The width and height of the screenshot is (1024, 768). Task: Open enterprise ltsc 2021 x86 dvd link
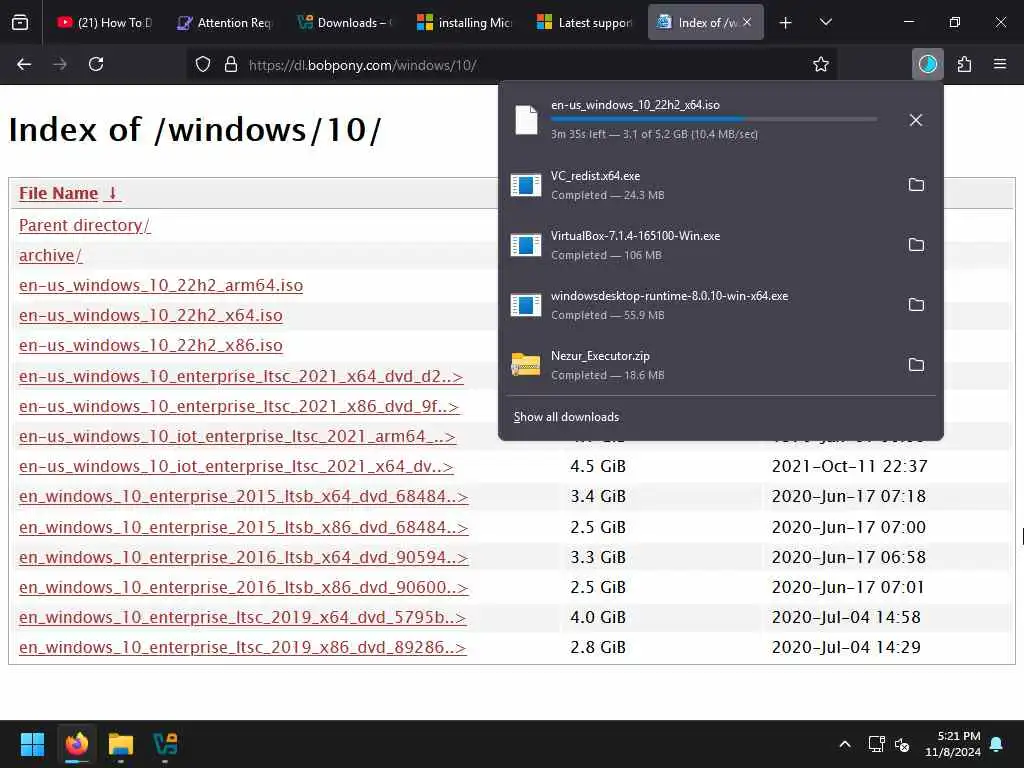(x=239, y=406)
